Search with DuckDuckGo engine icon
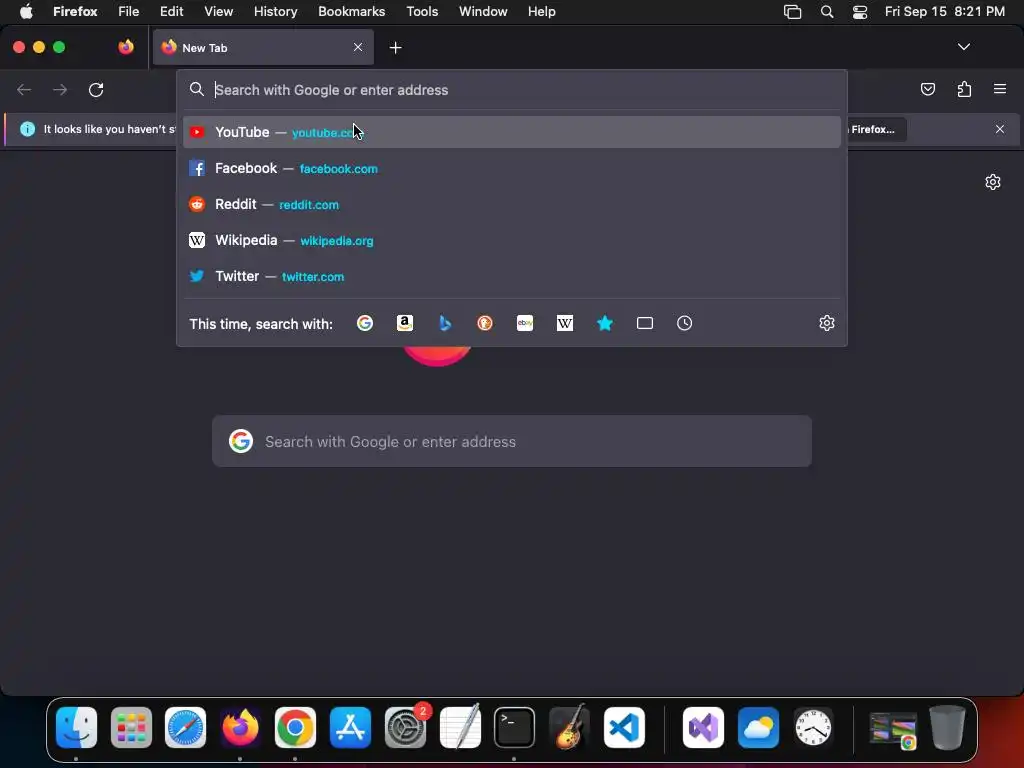This screenshot has width=1024, height=768. coord(485,323)
